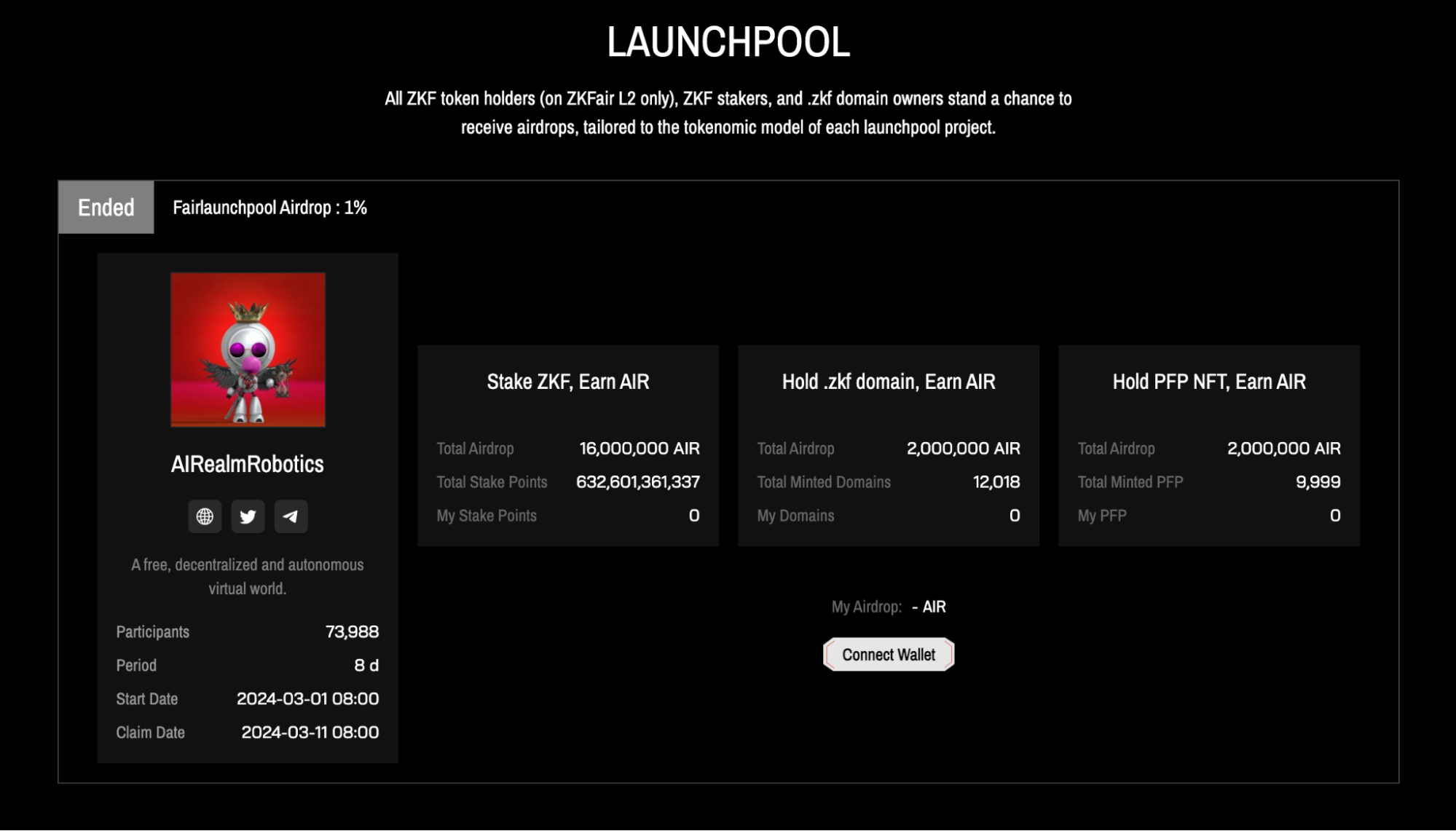Open the project's Twitter icon link
Image resolution: width=1456 pixels, height=831 pixels.
point(248,516)
